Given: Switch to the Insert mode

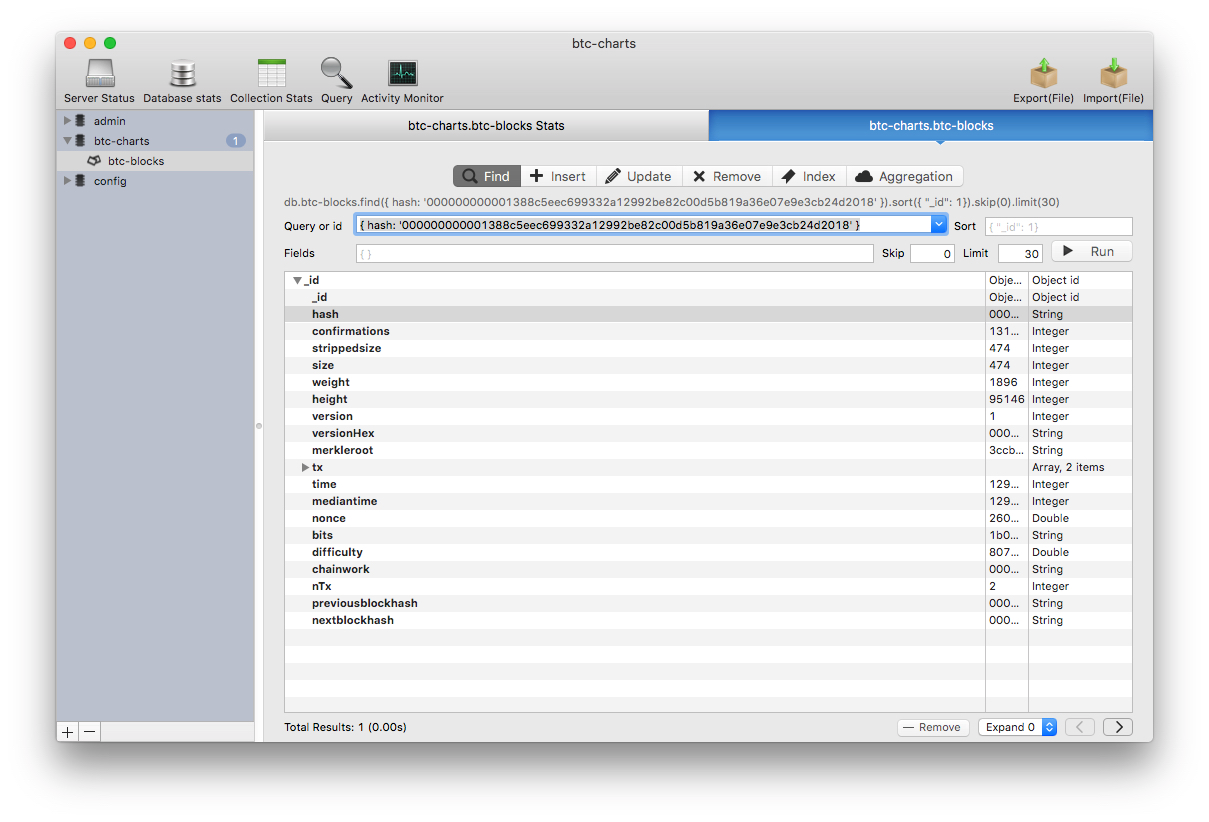Looking at the screenshot, I should 558,176.
